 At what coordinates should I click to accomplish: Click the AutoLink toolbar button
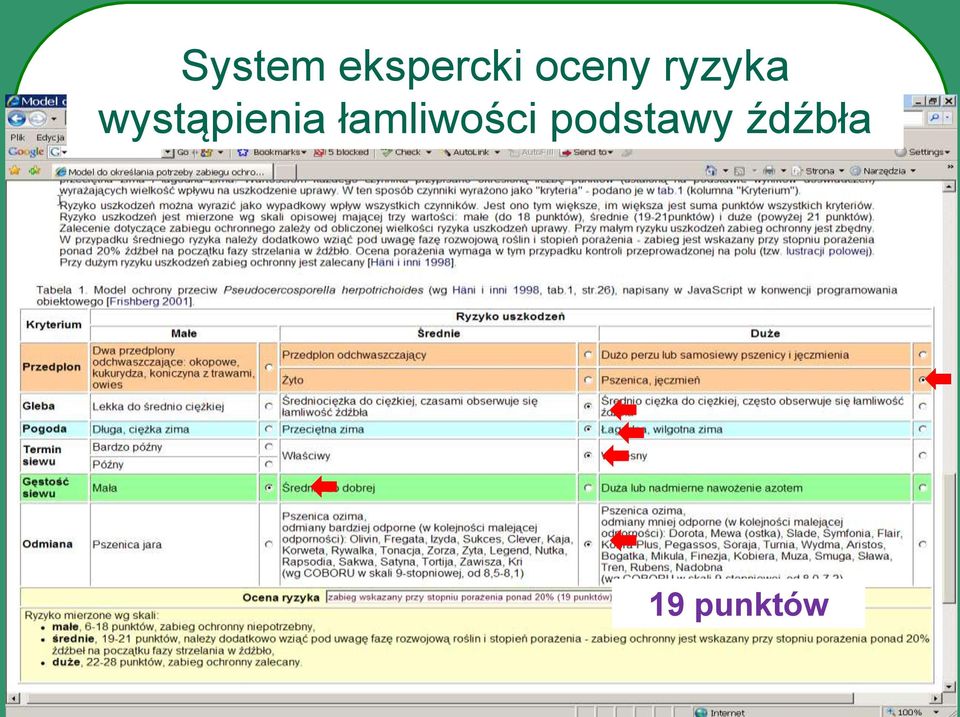coord(466,152)
